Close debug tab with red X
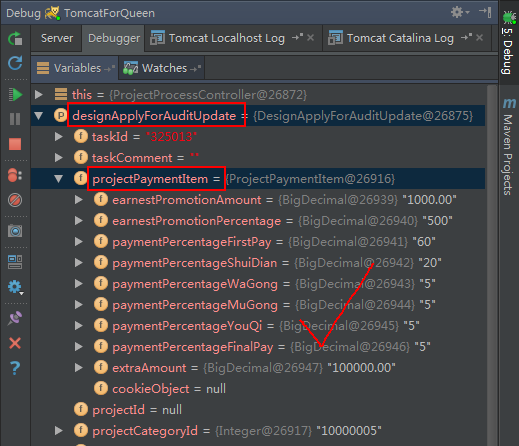This screenshot has height=446, width=519. point(15,343)
